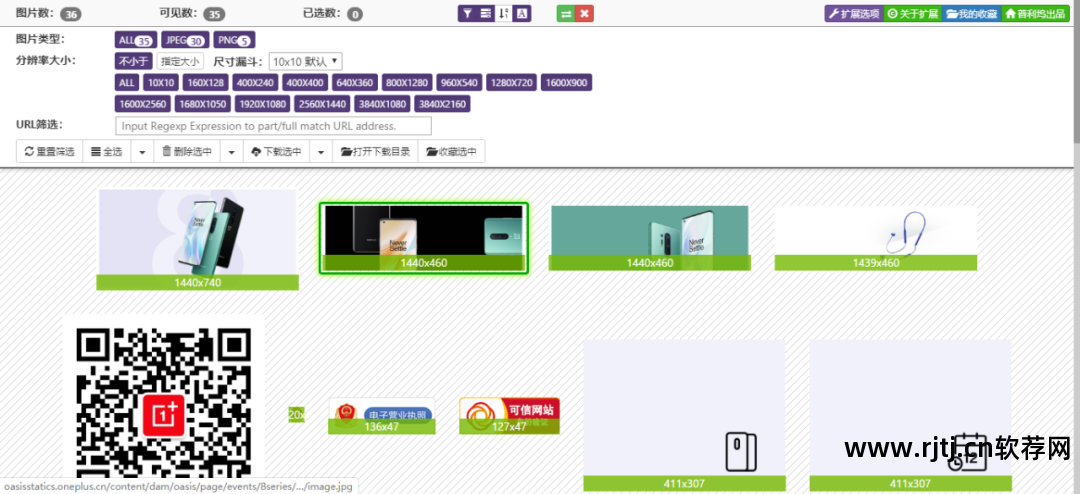Click 打开下载目录 folder button

click(375, 152)
